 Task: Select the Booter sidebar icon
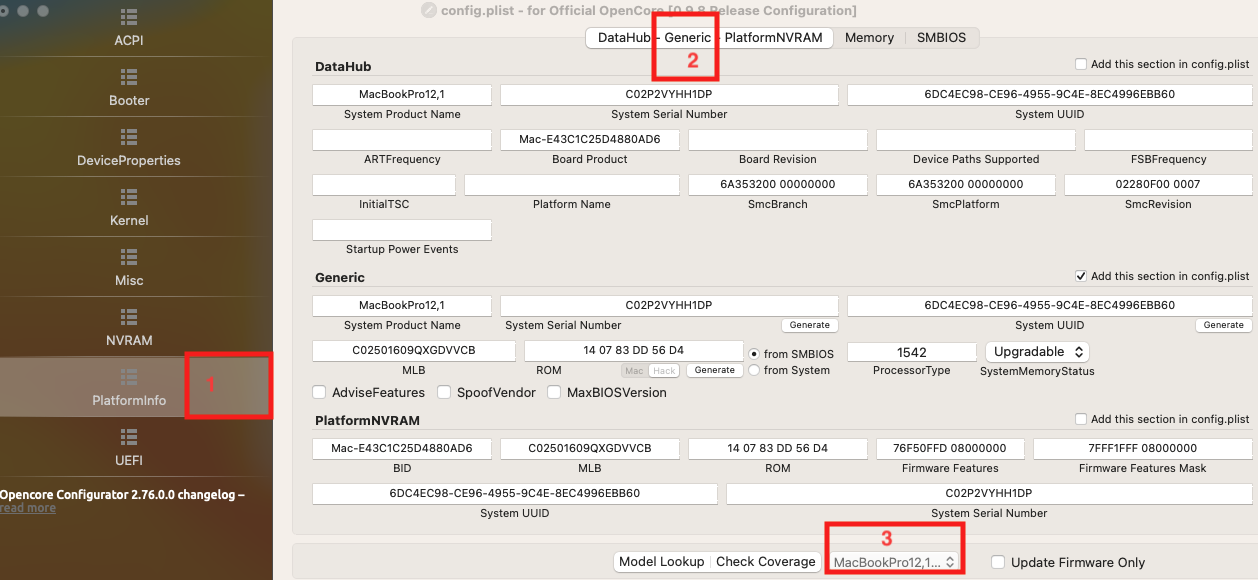pos(129,77)
